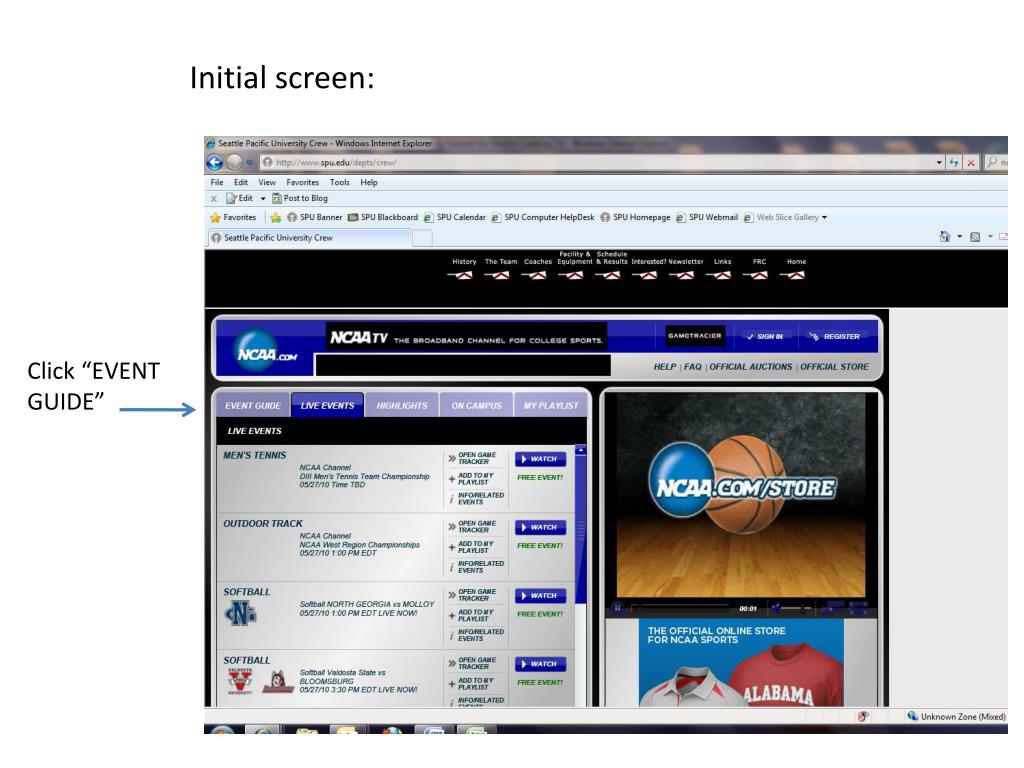Click the video progress seek bar

(x=682, y=608)
